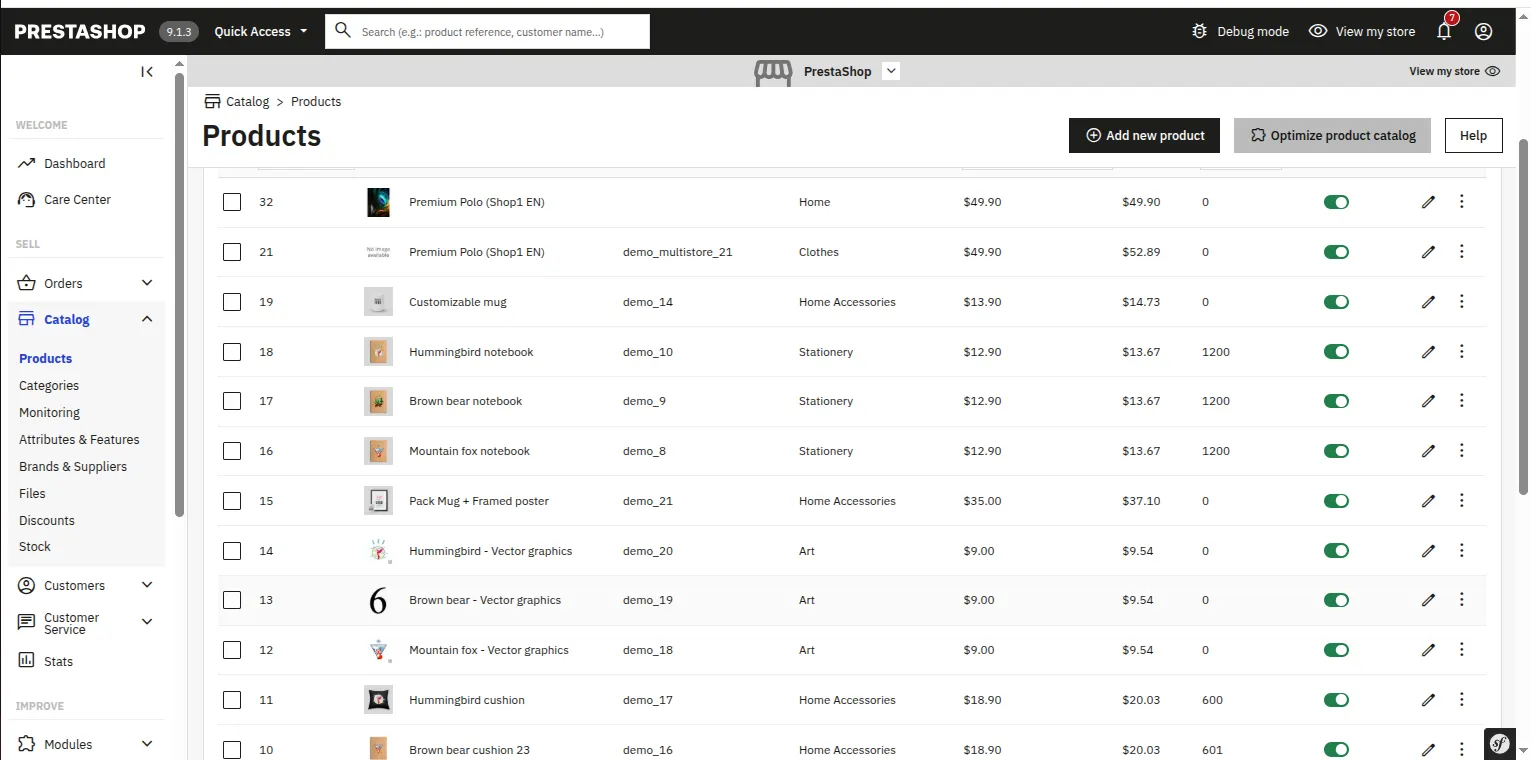The height and width of the screenshot is (760, 1531).
Task: Edit Mountain fox notebook pencil icon
Action: point(1428,451)
